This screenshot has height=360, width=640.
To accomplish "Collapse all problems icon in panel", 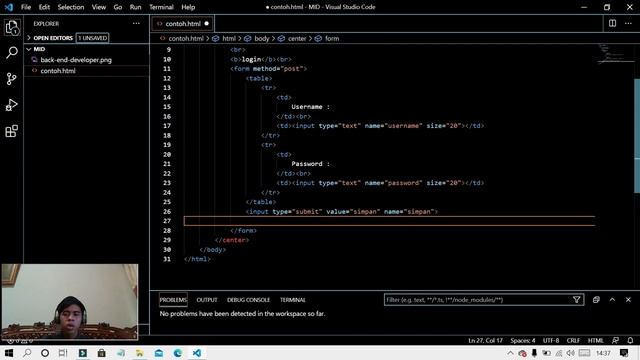I will (x=596, y=300).
